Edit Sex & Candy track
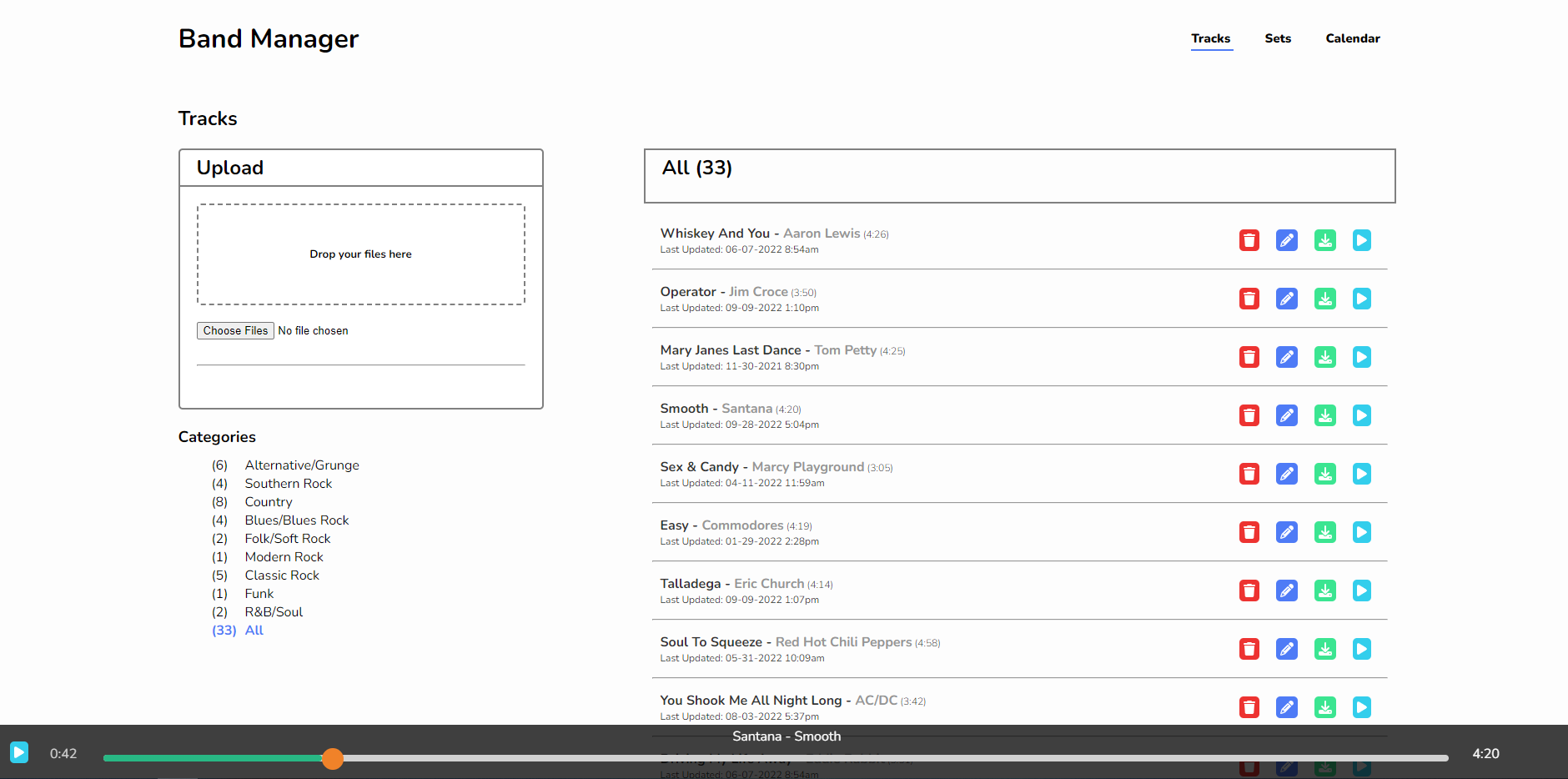 pyautogui.click(x=1287, y=474)
